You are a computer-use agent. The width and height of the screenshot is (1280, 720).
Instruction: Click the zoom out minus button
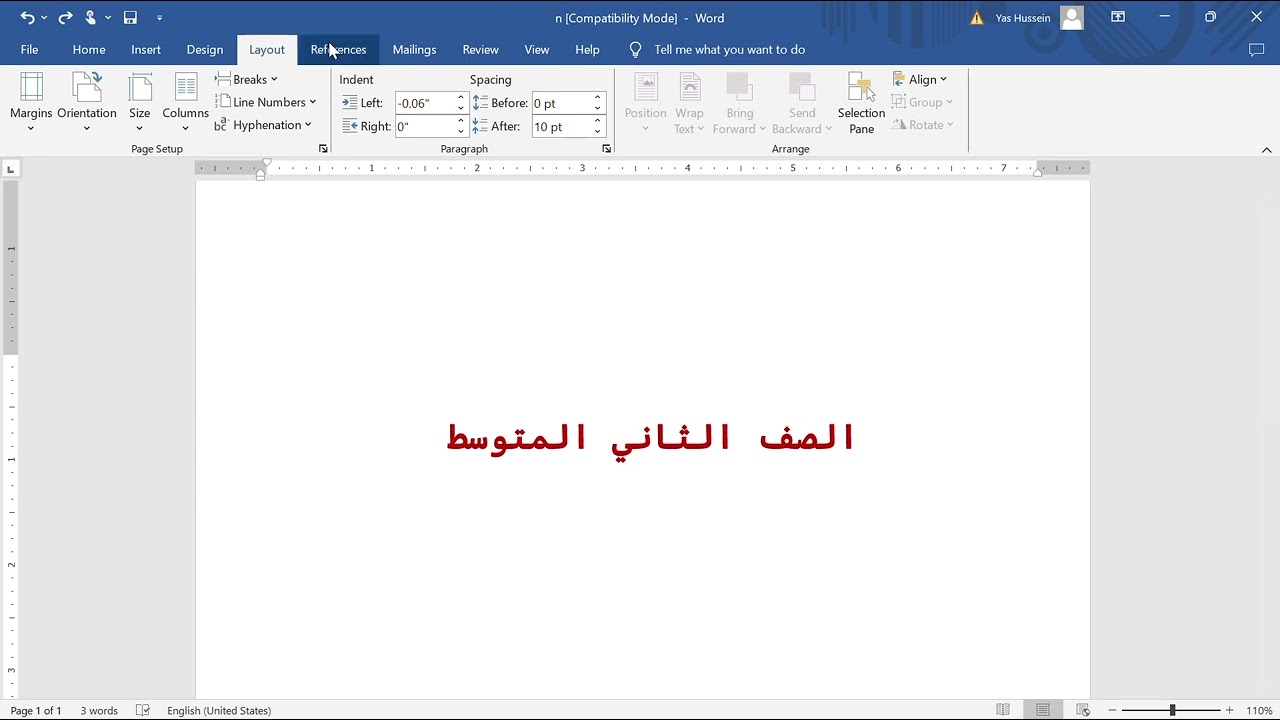tap(1112, 710)
